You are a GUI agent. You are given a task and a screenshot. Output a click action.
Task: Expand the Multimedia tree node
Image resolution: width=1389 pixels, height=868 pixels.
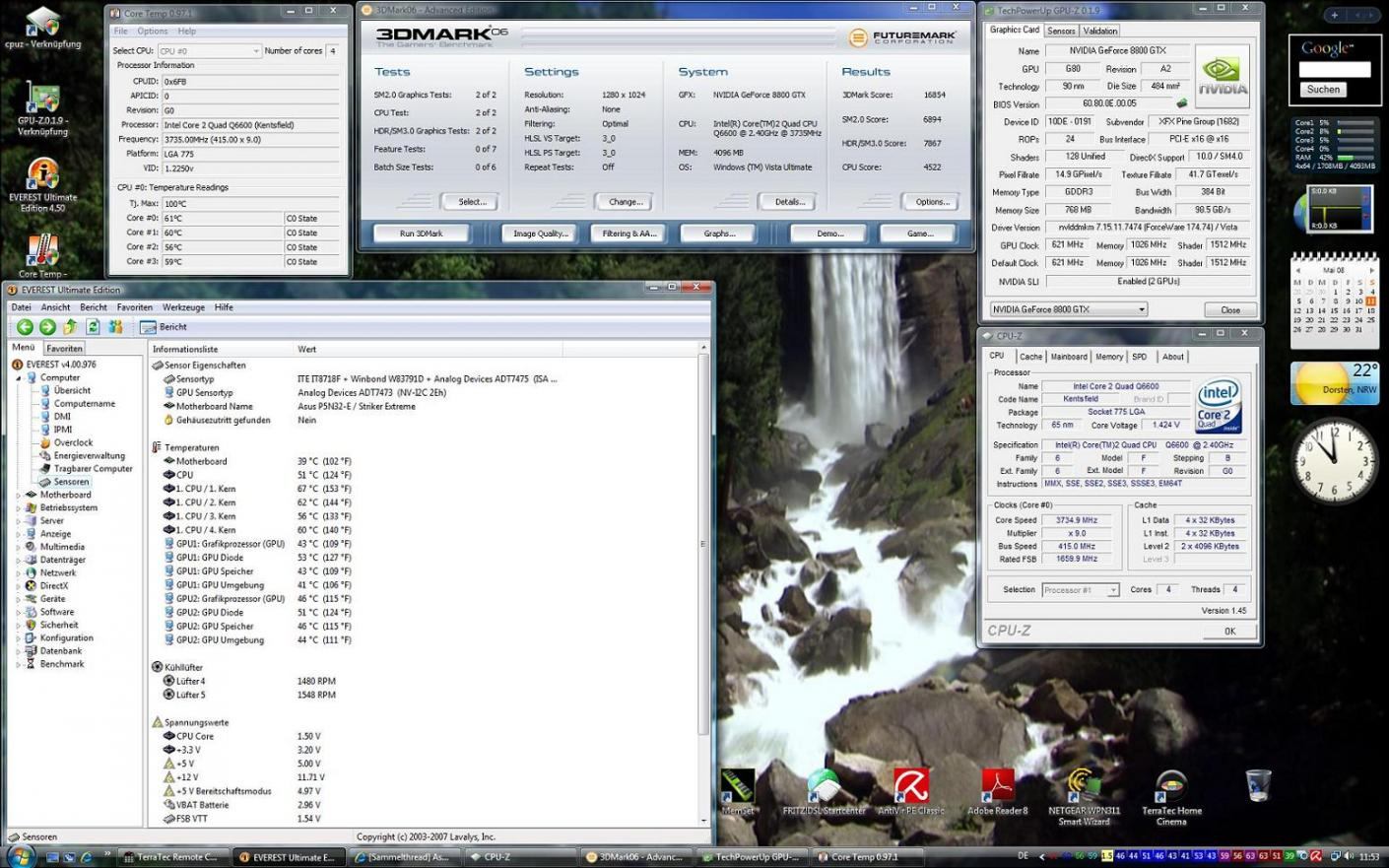[19, 547]
